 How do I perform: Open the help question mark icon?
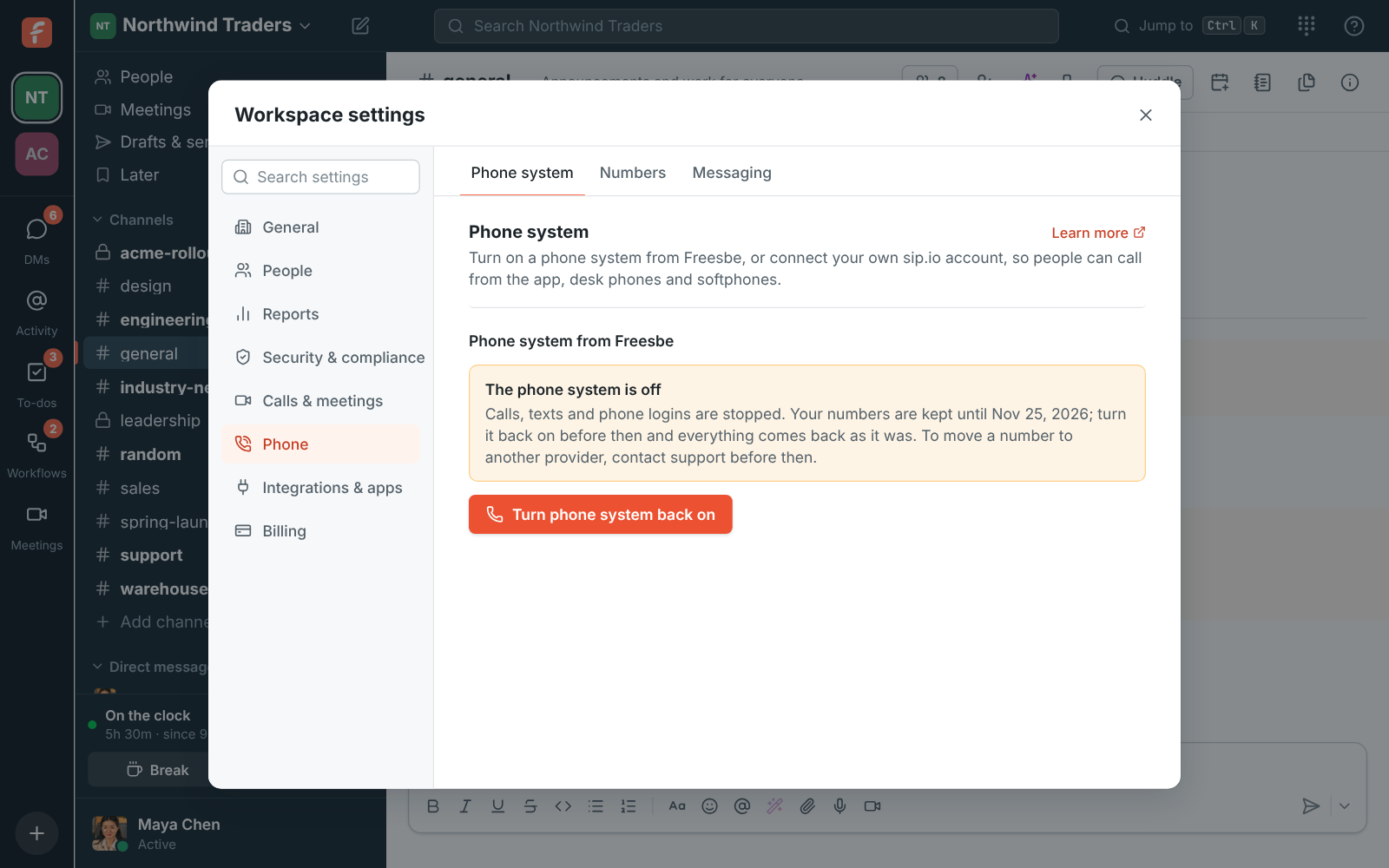[1353, 26]
